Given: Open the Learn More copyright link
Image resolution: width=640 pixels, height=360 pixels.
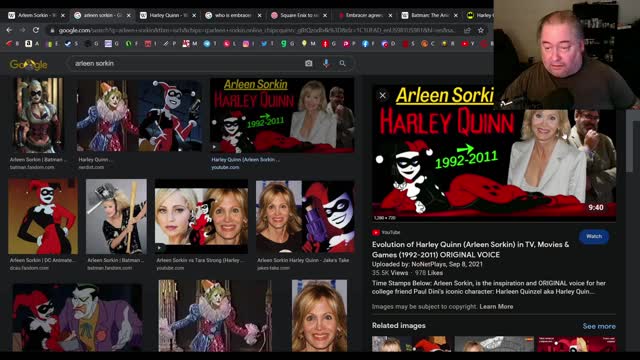Looking at the screenshot, I should [x=496, y=307].
